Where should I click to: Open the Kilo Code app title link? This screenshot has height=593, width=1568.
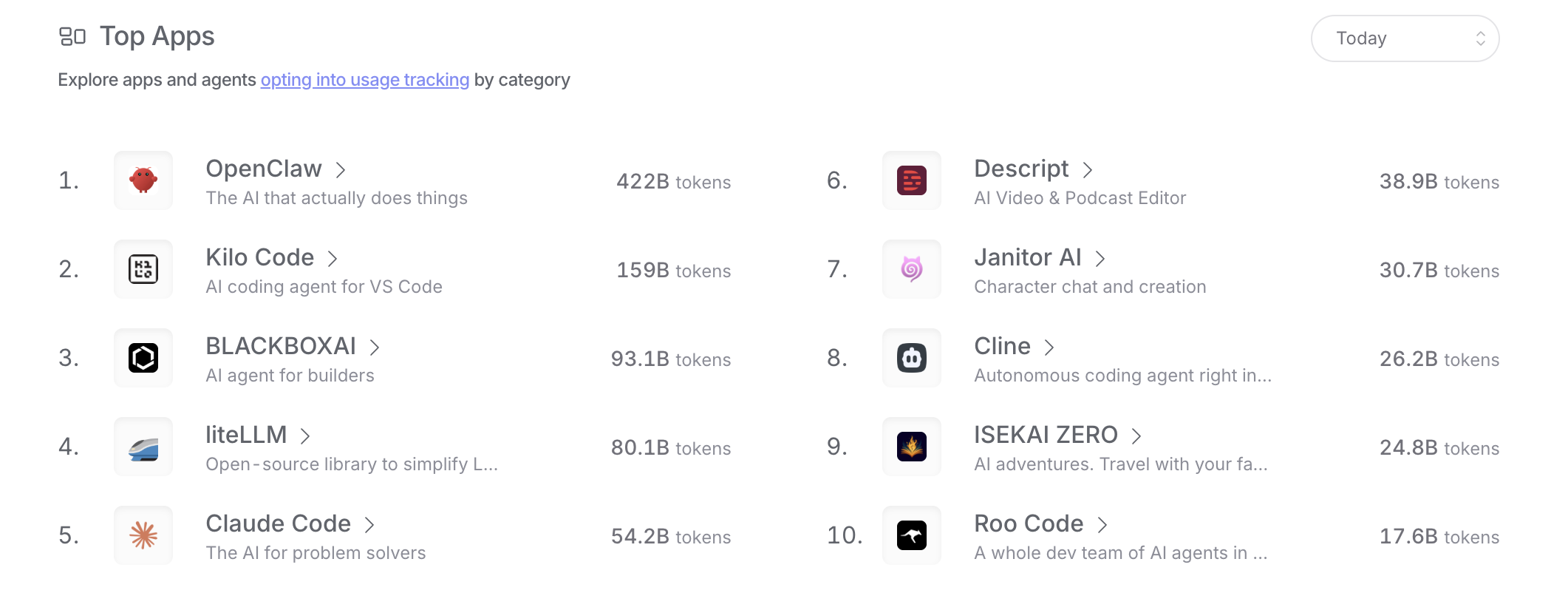(x=260, y=257)
